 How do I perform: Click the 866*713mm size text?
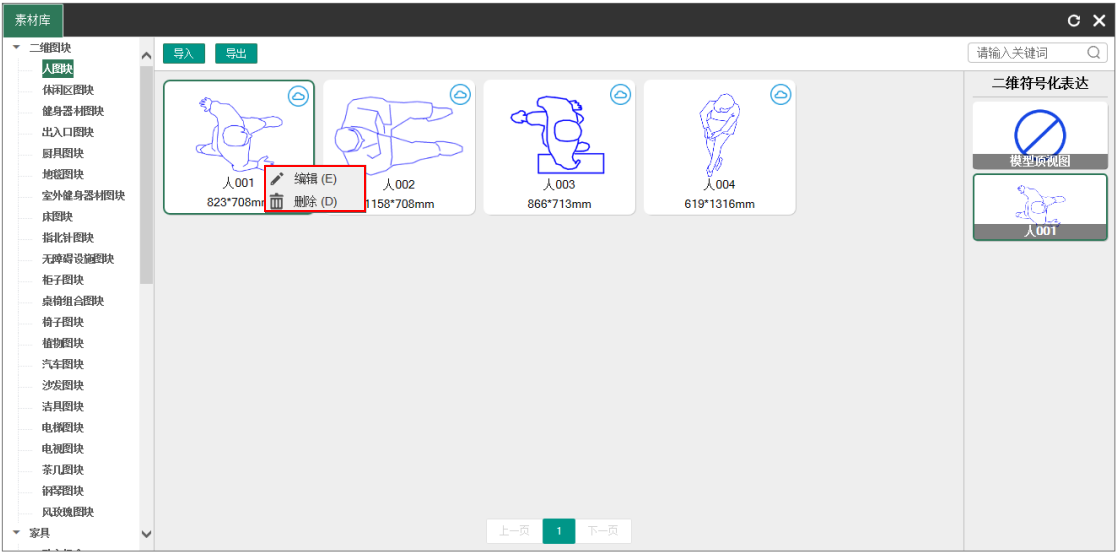pyautogui.click(x=559, y=204)
